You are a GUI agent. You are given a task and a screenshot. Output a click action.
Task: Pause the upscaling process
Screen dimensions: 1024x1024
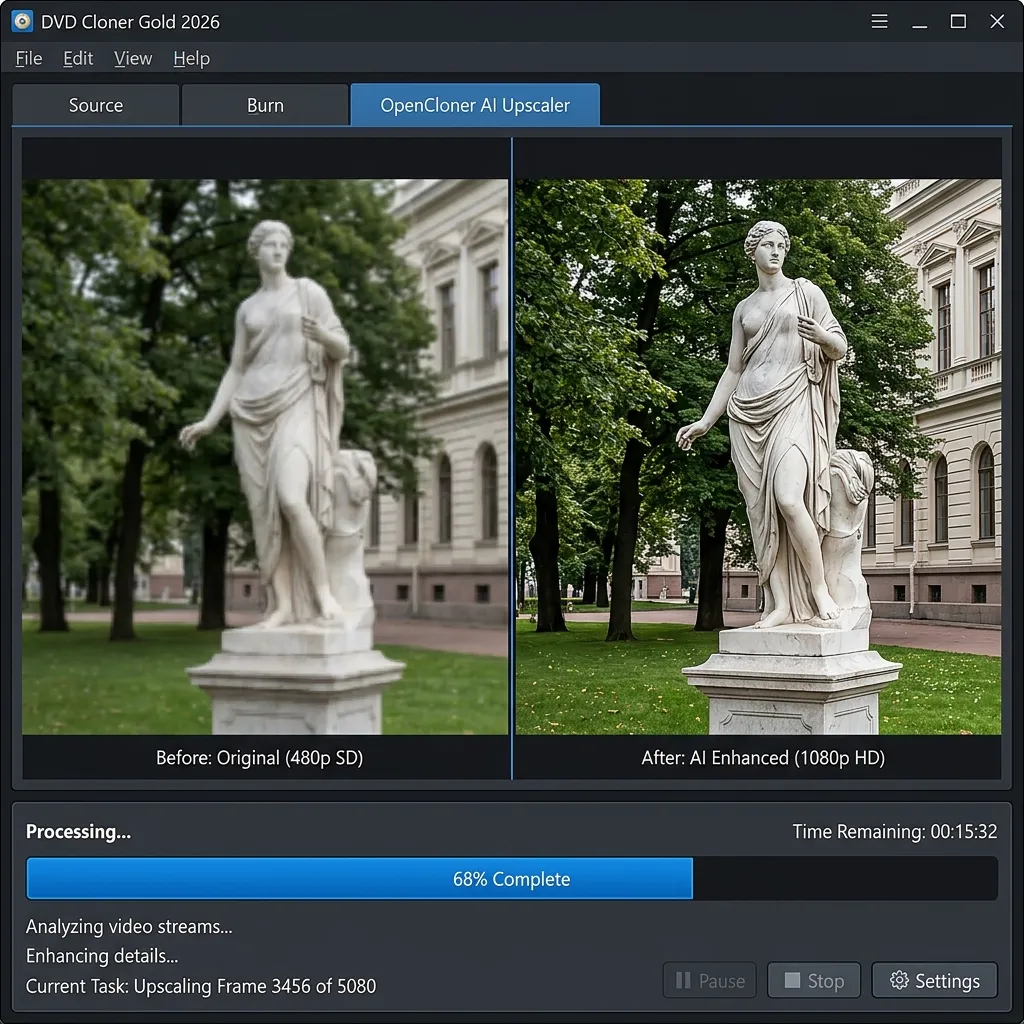pos(709,980)
